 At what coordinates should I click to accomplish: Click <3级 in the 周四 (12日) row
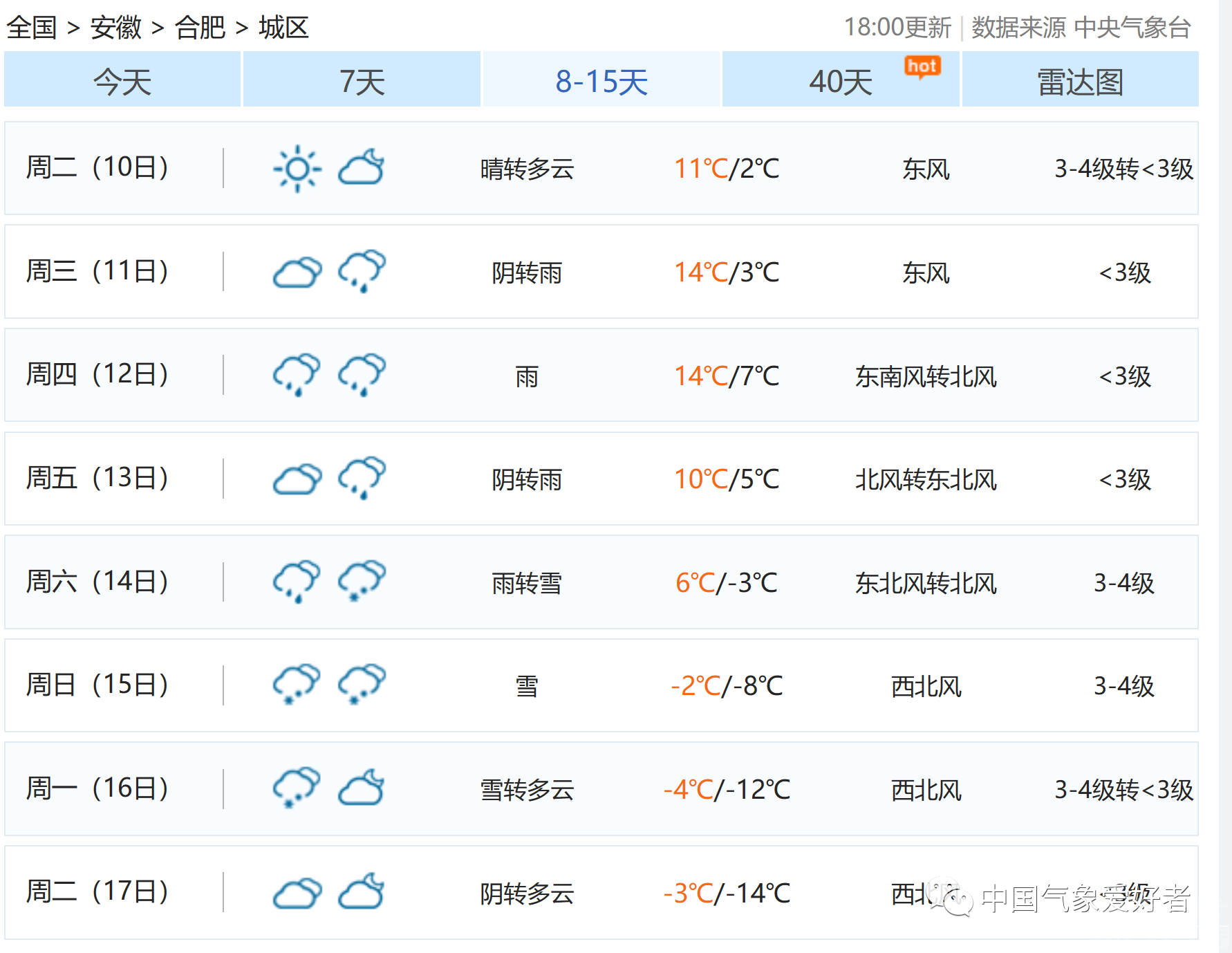pos(1124,376)
